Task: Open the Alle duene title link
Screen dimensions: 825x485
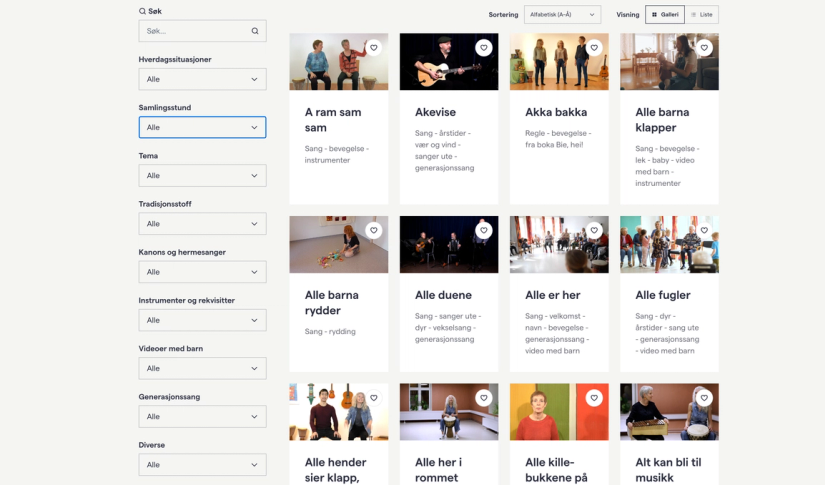Action: (x=444, y=295)
